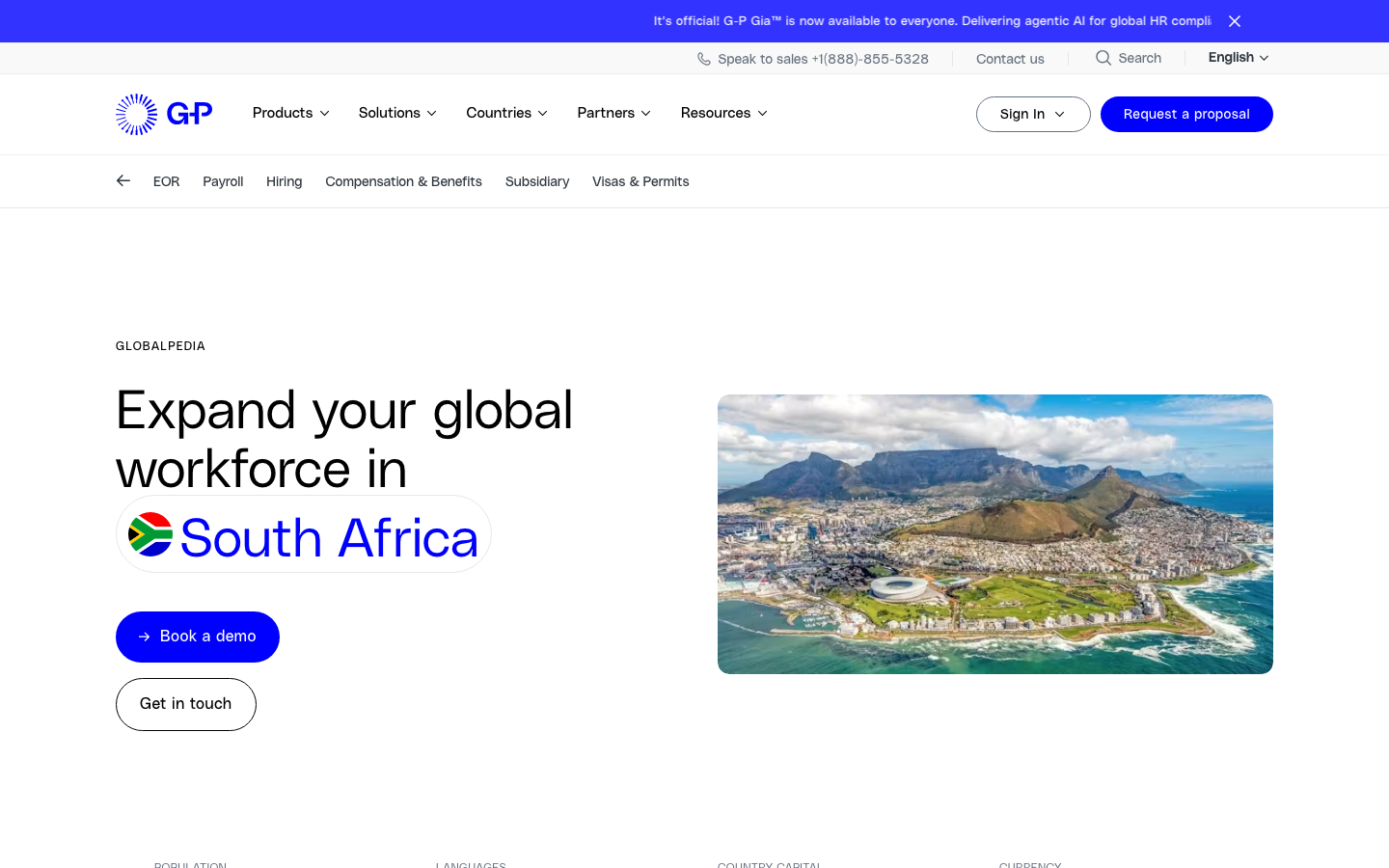Click the South Africa flag icon
Image resolution: width=1389 pixels, height=868 pixels.
[150, 534]
